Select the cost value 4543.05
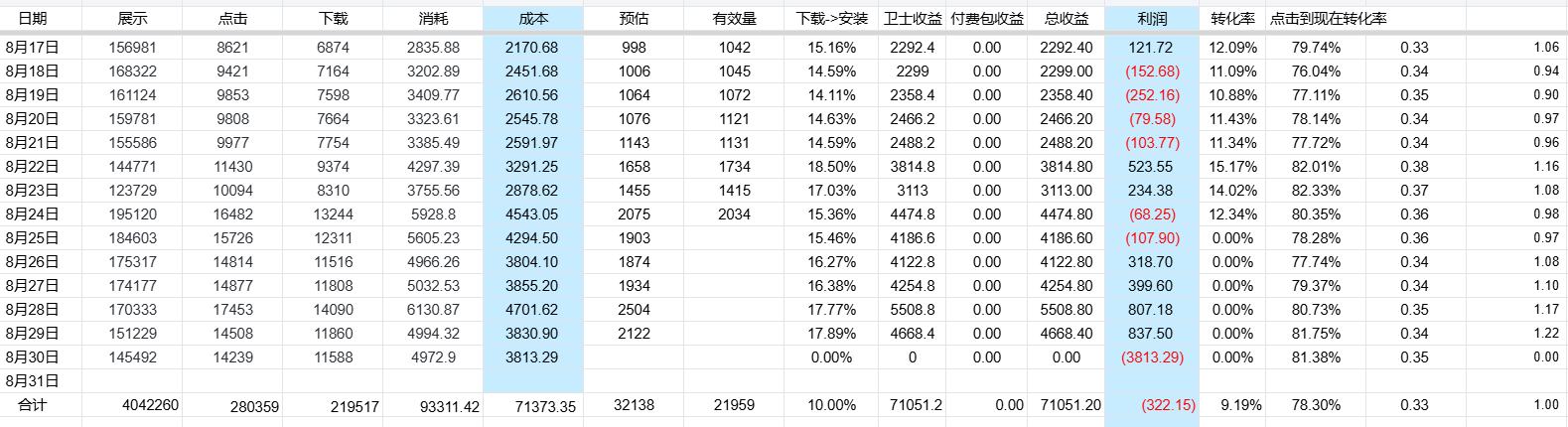Image resolution: width=1568 pixels, height=427 pixels. (x=531, y=213)
